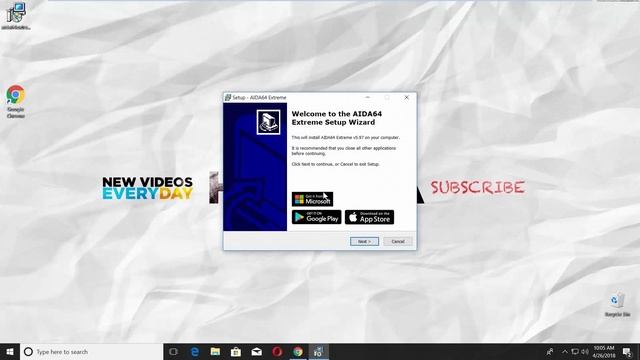The height and width of the screenshot is (360, 640).
Task: Open the Get it from Microsoft badge
Action: tap(312, 199)
